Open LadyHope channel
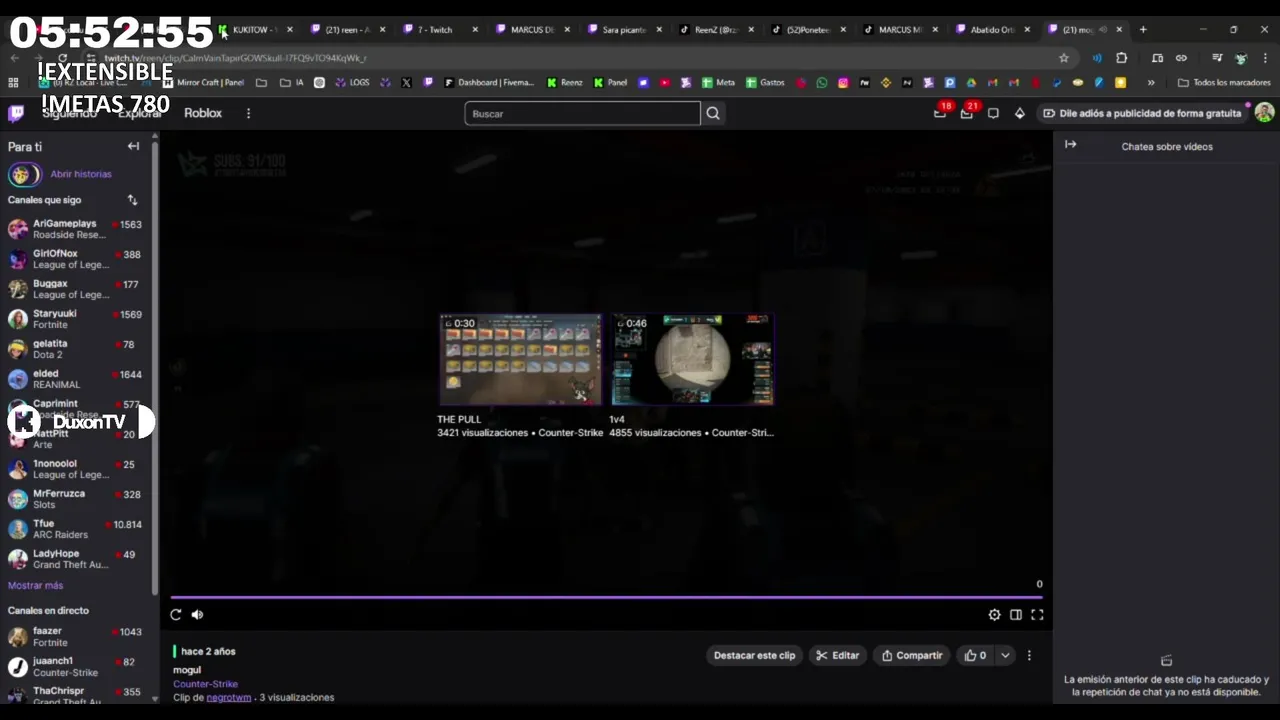Viewport: 1280px width, 720px height. [x=76, y=559]
